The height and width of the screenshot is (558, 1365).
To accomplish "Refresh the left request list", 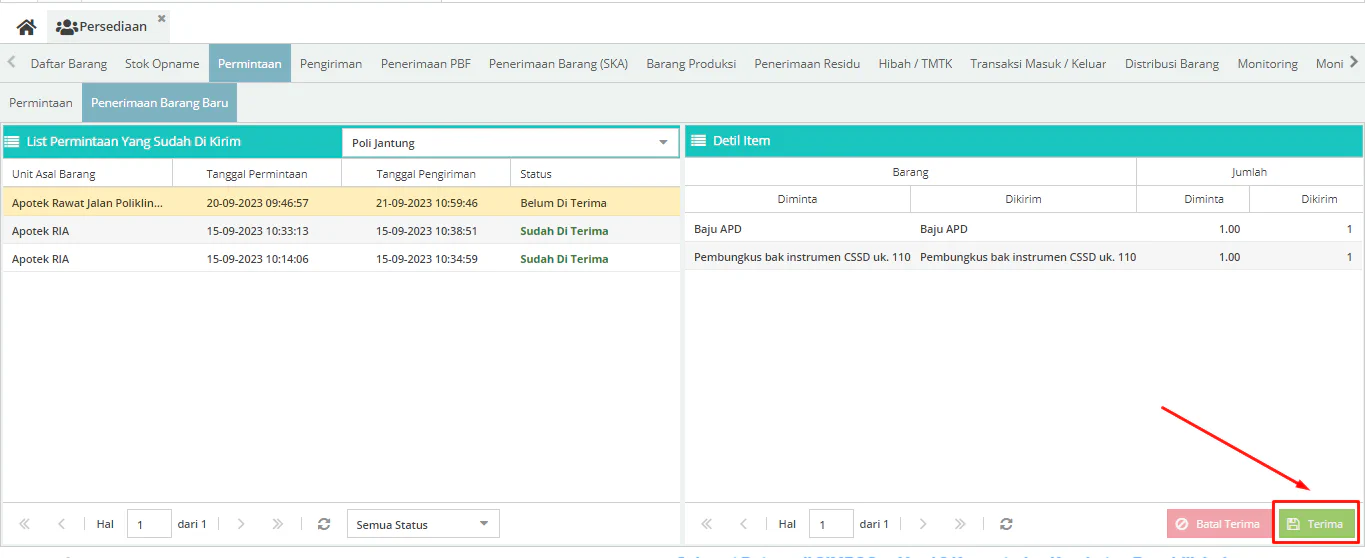I will pyautogui.click(x=323, y=524).
